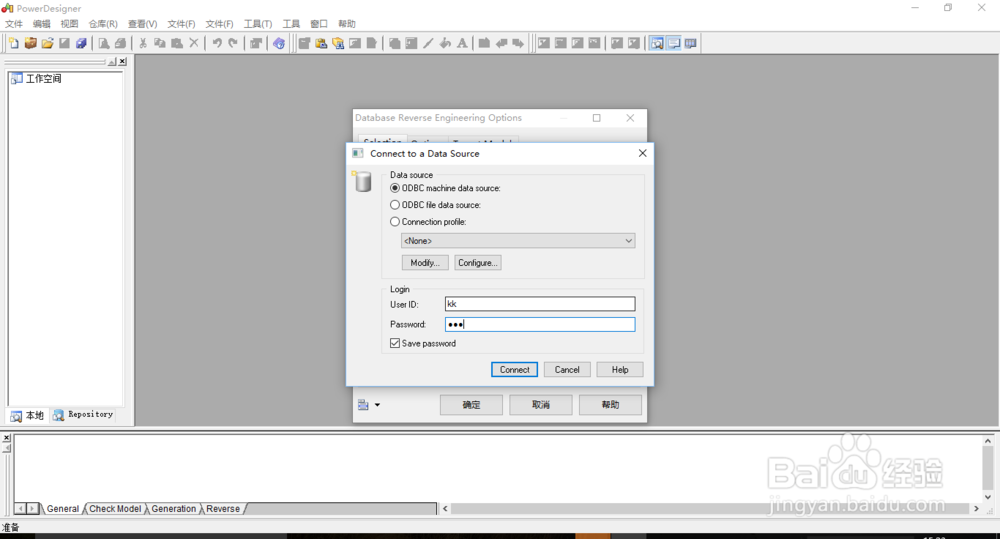
Task: Click the Cut scissors icon
Action: pyautogui.click(x=143, y=43)
